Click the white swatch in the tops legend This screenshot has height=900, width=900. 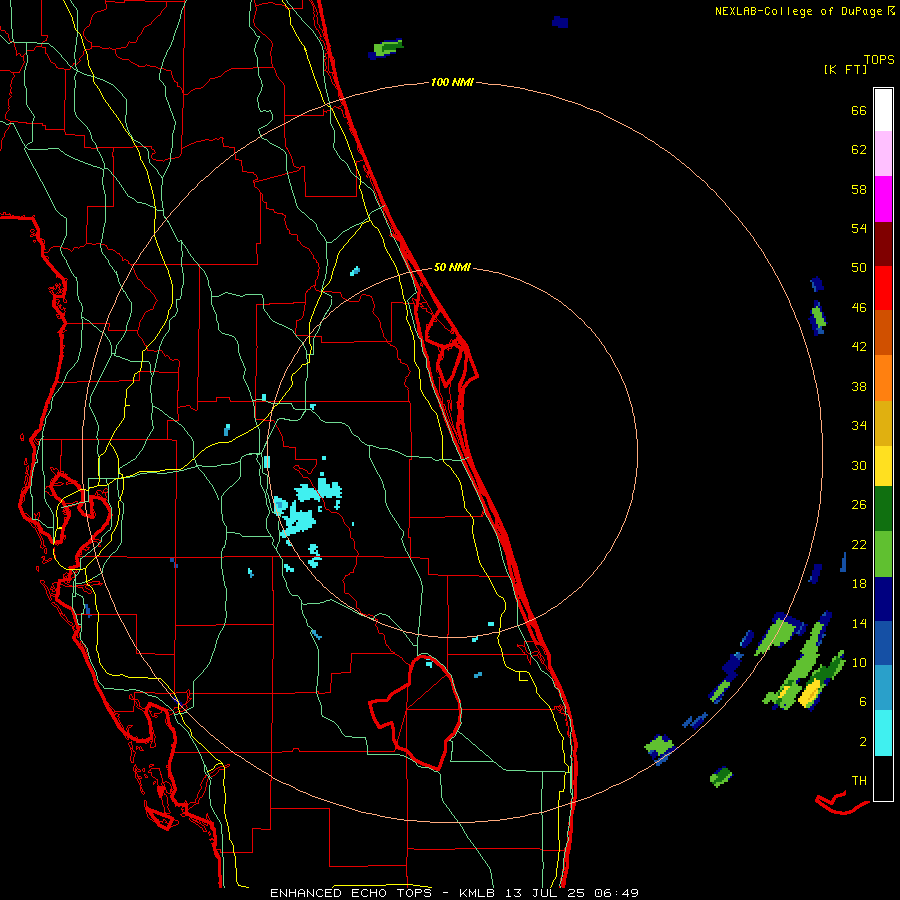(883, 110)
